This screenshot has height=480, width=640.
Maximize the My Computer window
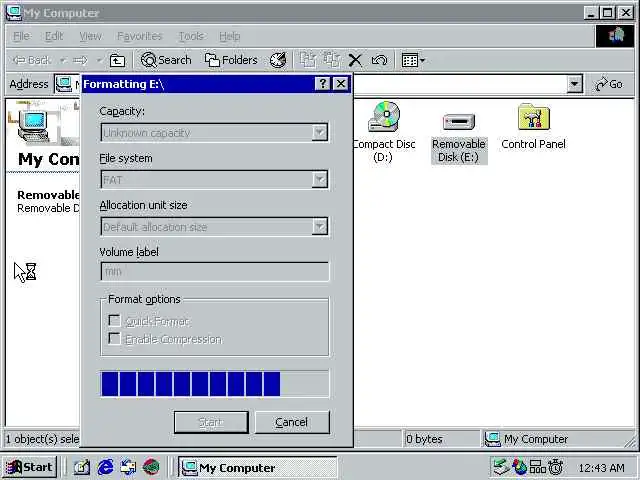pyautogui.click(x=607, y=13)
